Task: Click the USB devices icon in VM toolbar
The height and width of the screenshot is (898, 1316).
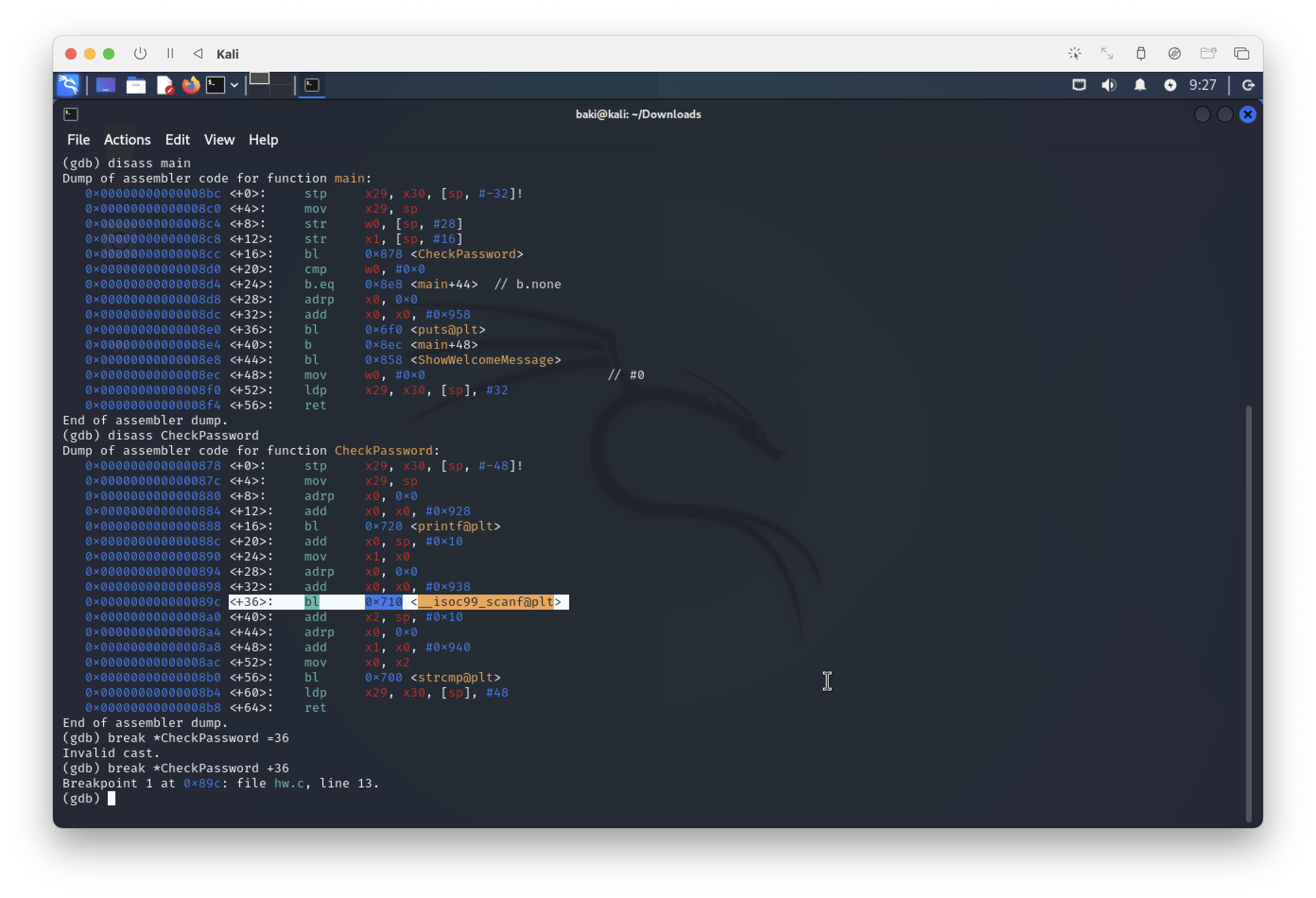Action: coord(1141,53)
